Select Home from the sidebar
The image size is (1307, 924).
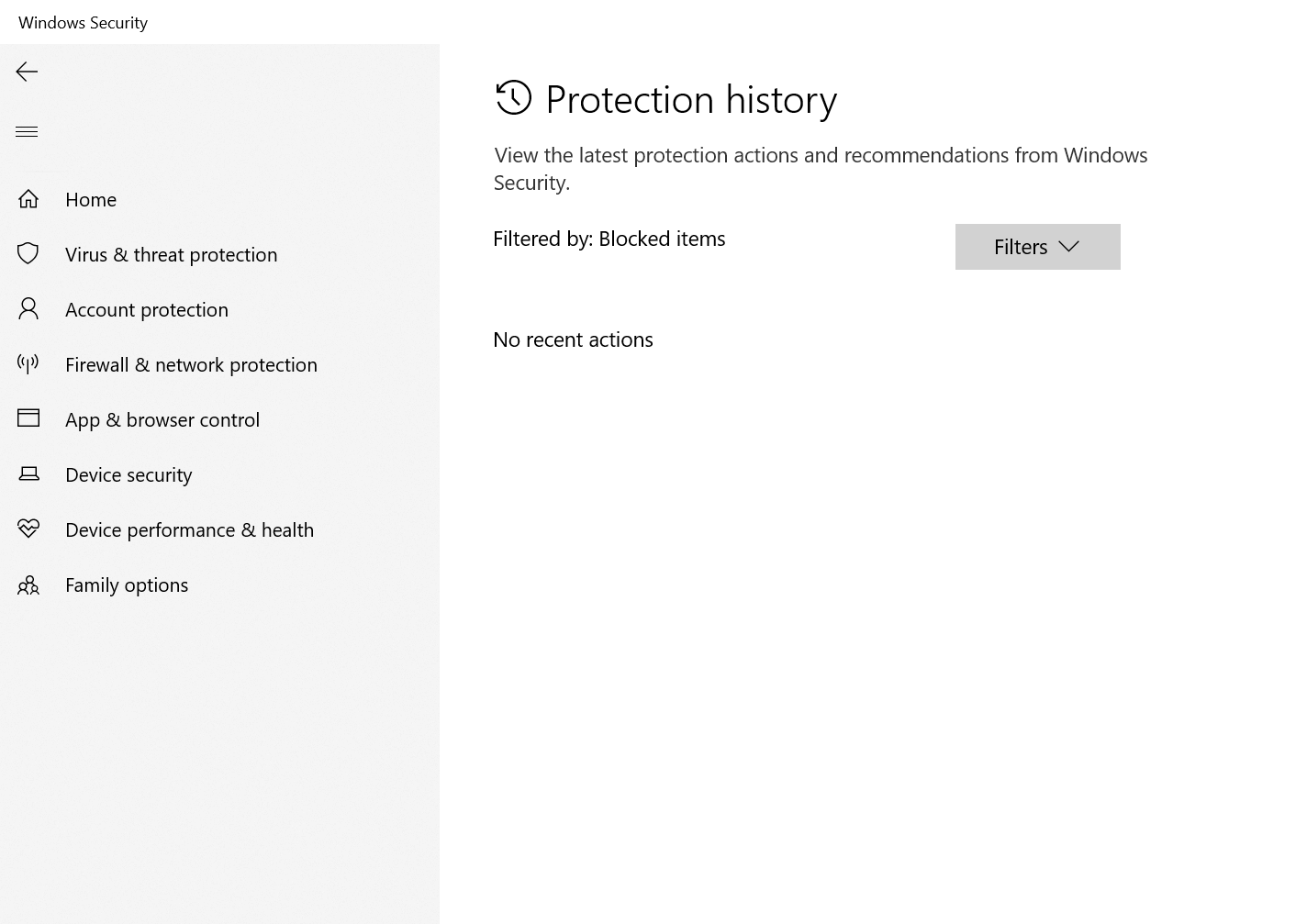[90, 199]
